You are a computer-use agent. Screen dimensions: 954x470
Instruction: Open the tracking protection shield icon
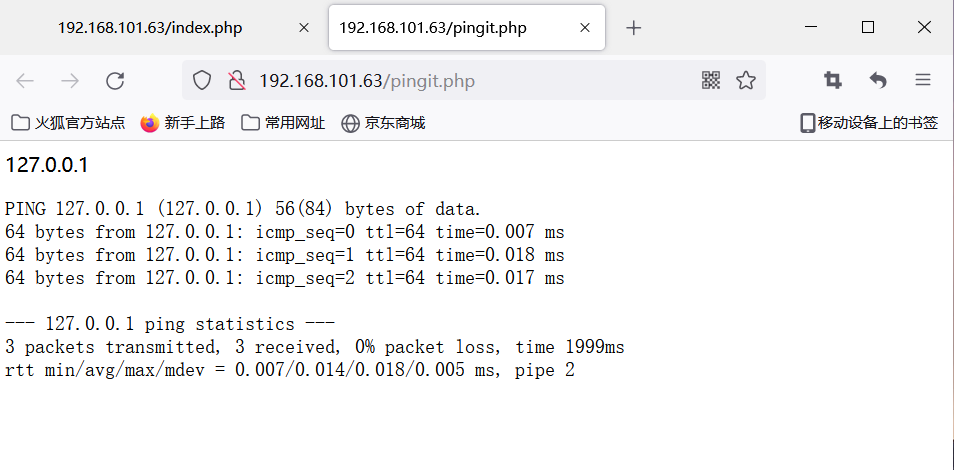pos(201,80)
